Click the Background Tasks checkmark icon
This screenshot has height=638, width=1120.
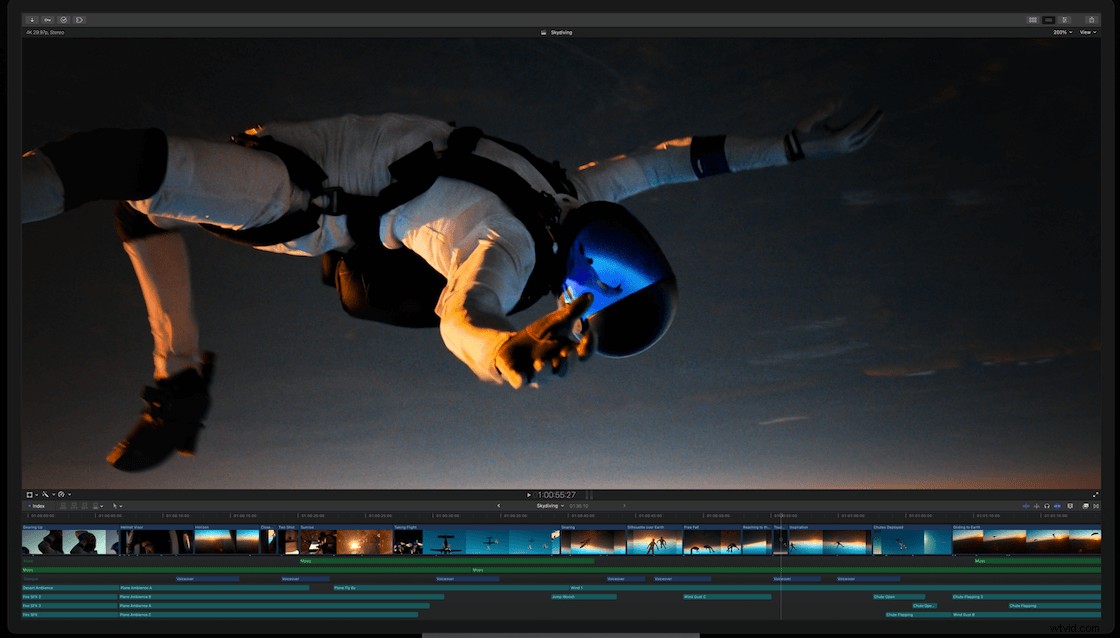pos(63,19)
